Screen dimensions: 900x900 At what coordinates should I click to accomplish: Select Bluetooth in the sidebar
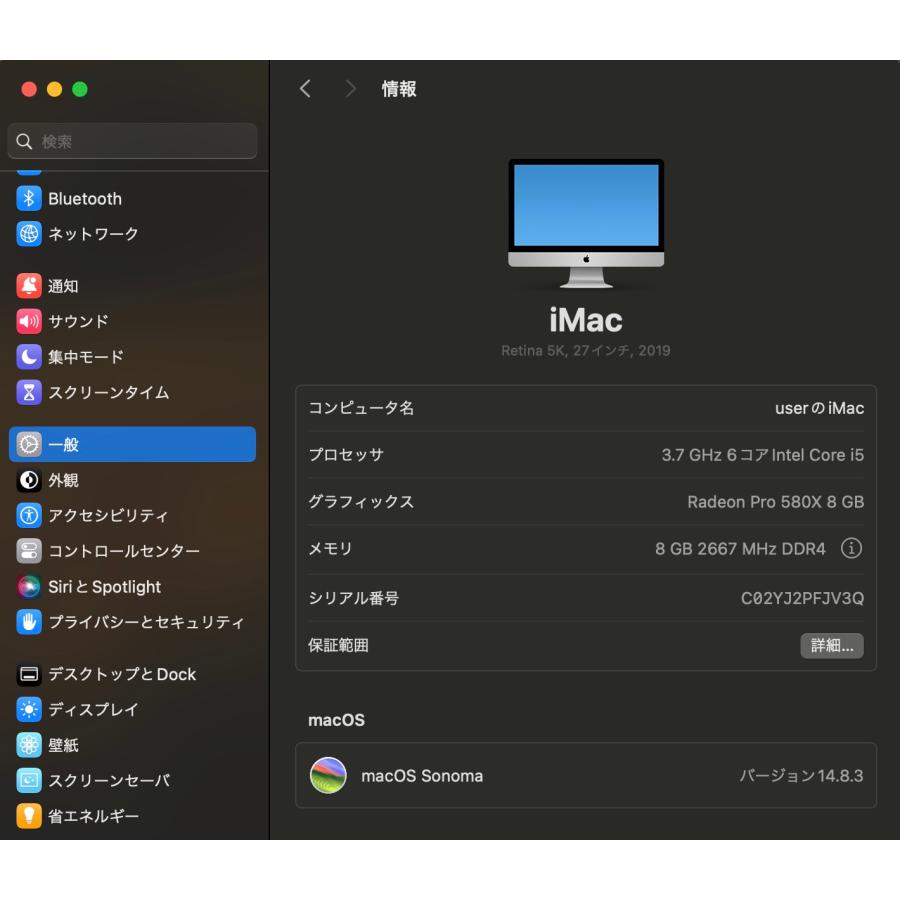coord(133,199)
